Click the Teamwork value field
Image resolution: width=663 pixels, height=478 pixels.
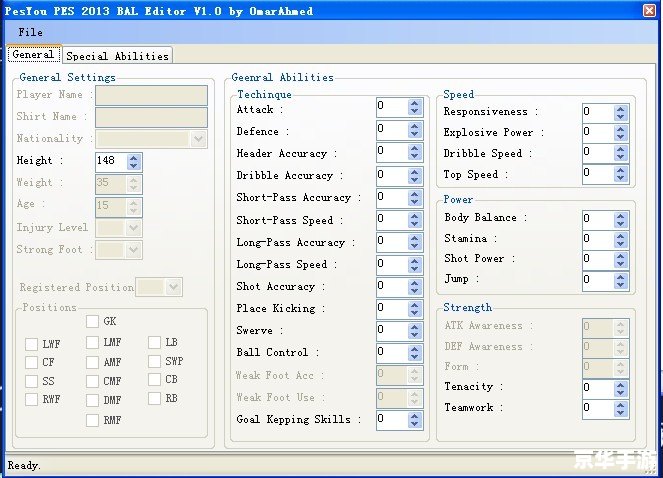pos(598,409)
